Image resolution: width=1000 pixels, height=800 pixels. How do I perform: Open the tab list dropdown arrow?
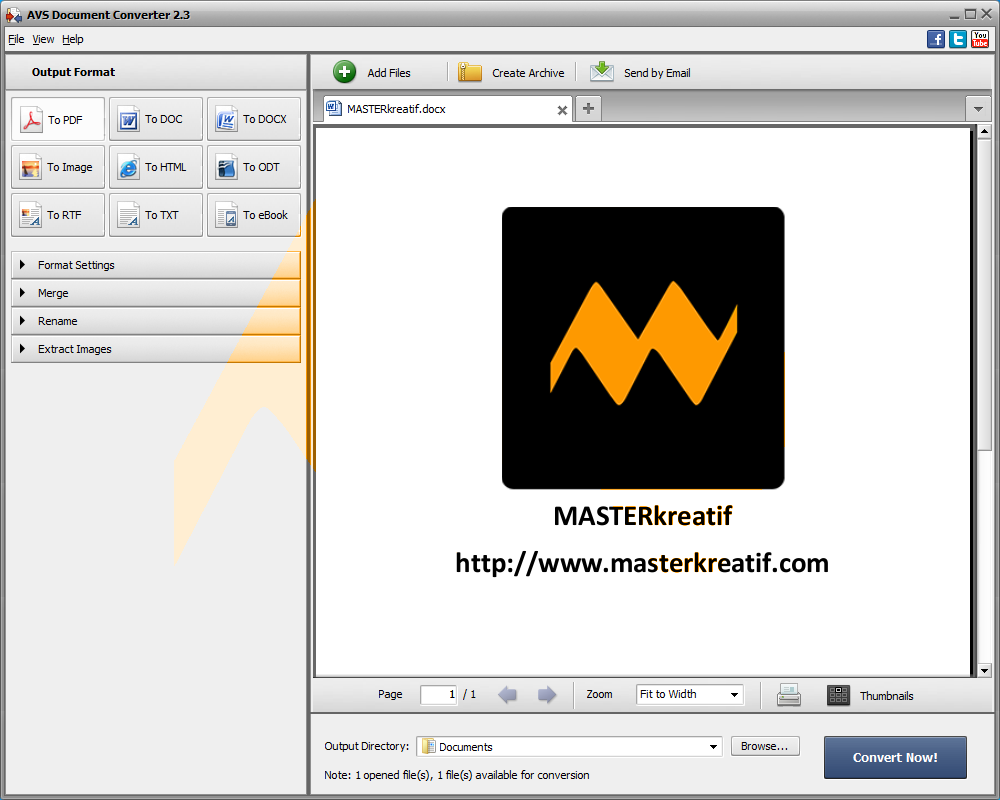click(x=978, y=109)
